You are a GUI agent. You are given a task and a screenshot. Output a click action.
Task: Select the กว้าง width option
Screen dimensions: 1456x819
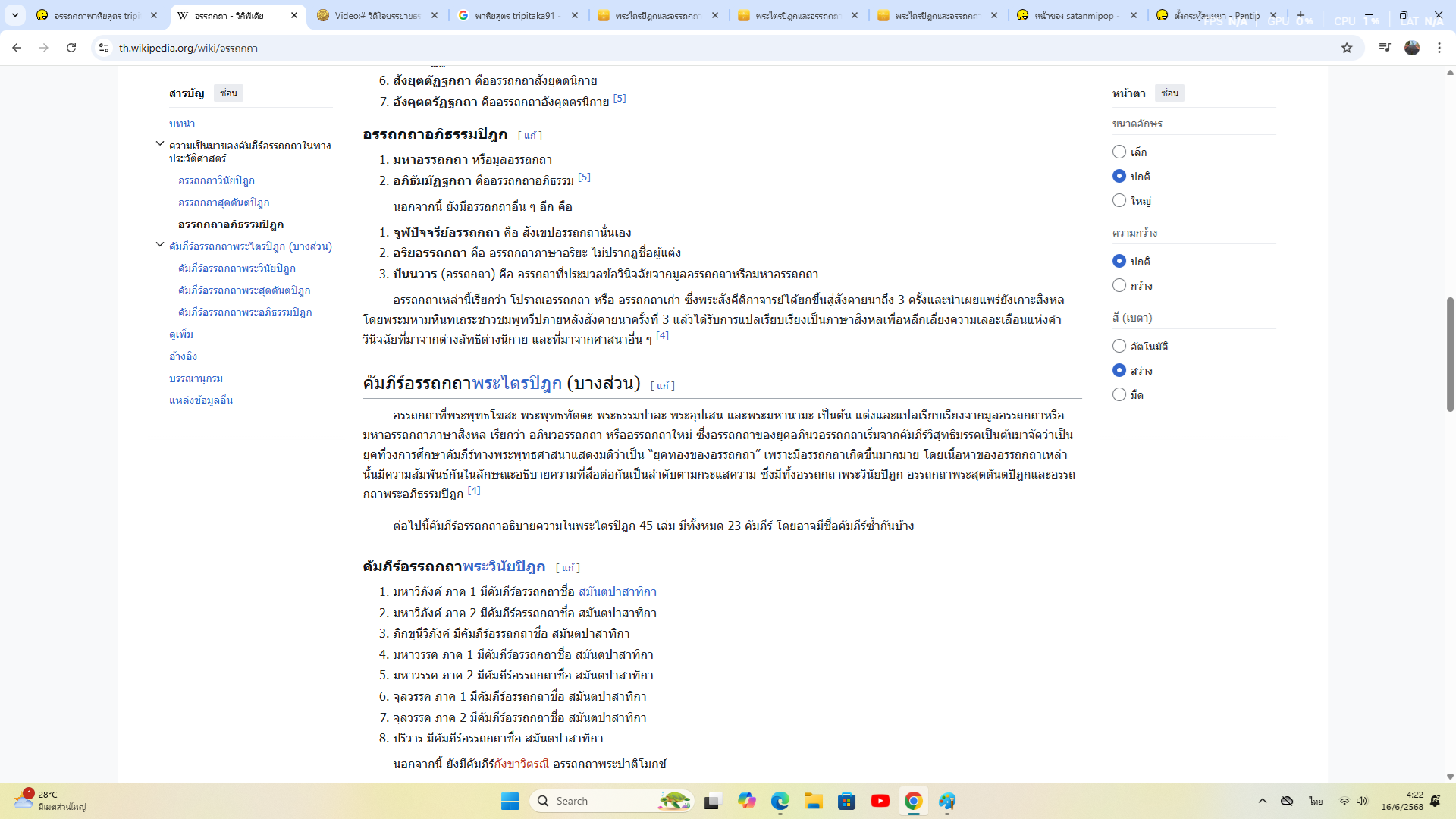1119,285
